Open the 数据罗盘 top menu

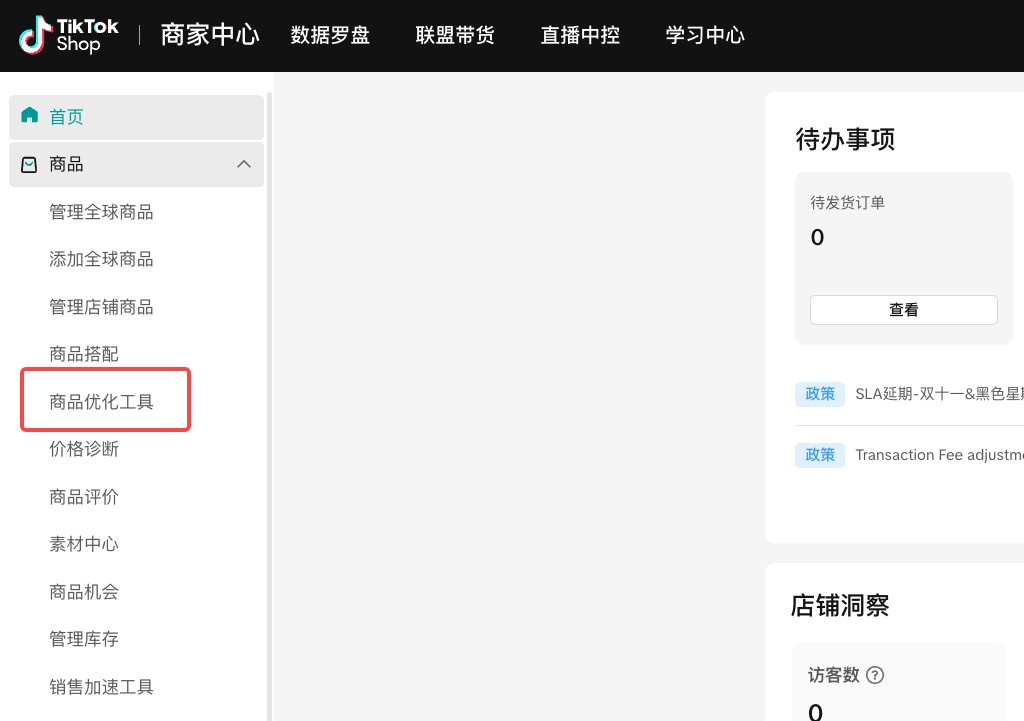(x=330, y=35)
